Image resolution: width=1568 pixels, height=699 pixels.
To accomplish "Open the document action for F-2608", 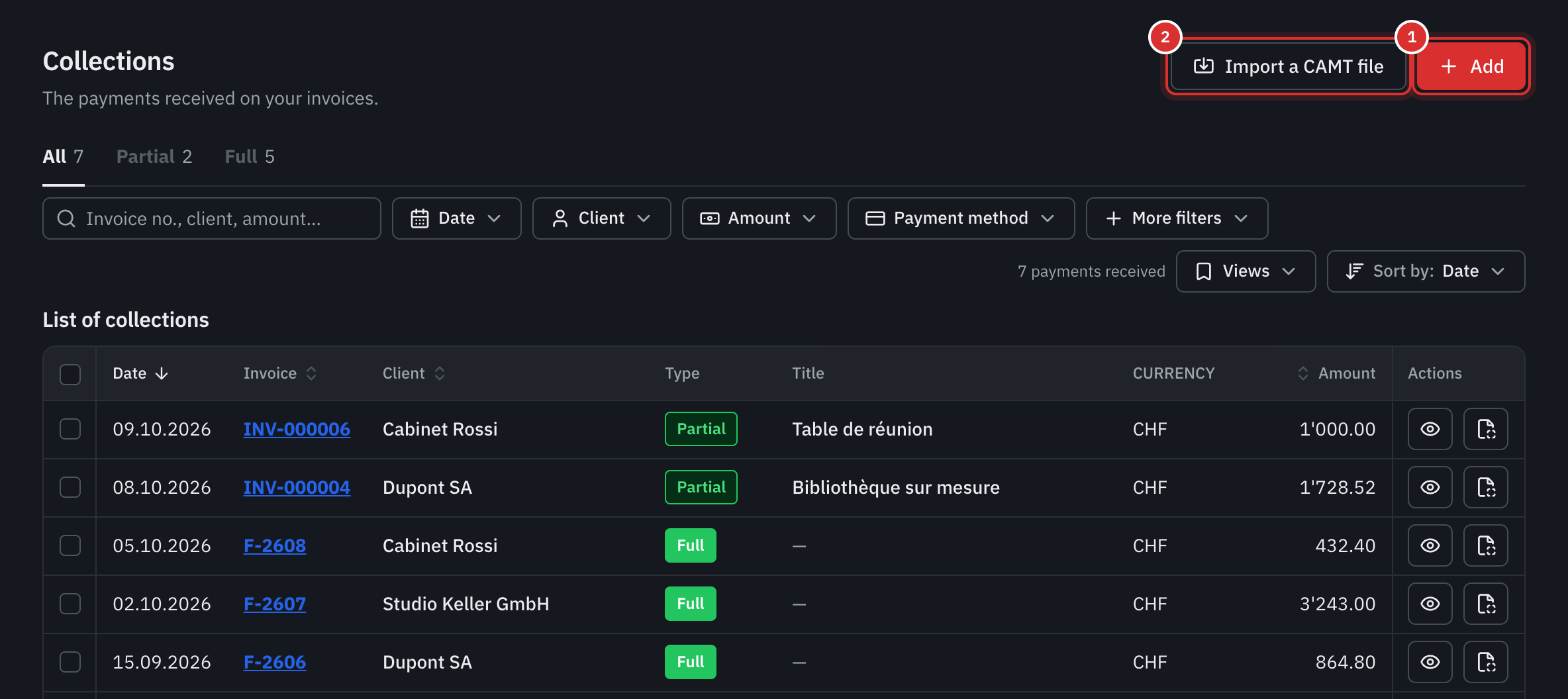I will pos(1485,545).
